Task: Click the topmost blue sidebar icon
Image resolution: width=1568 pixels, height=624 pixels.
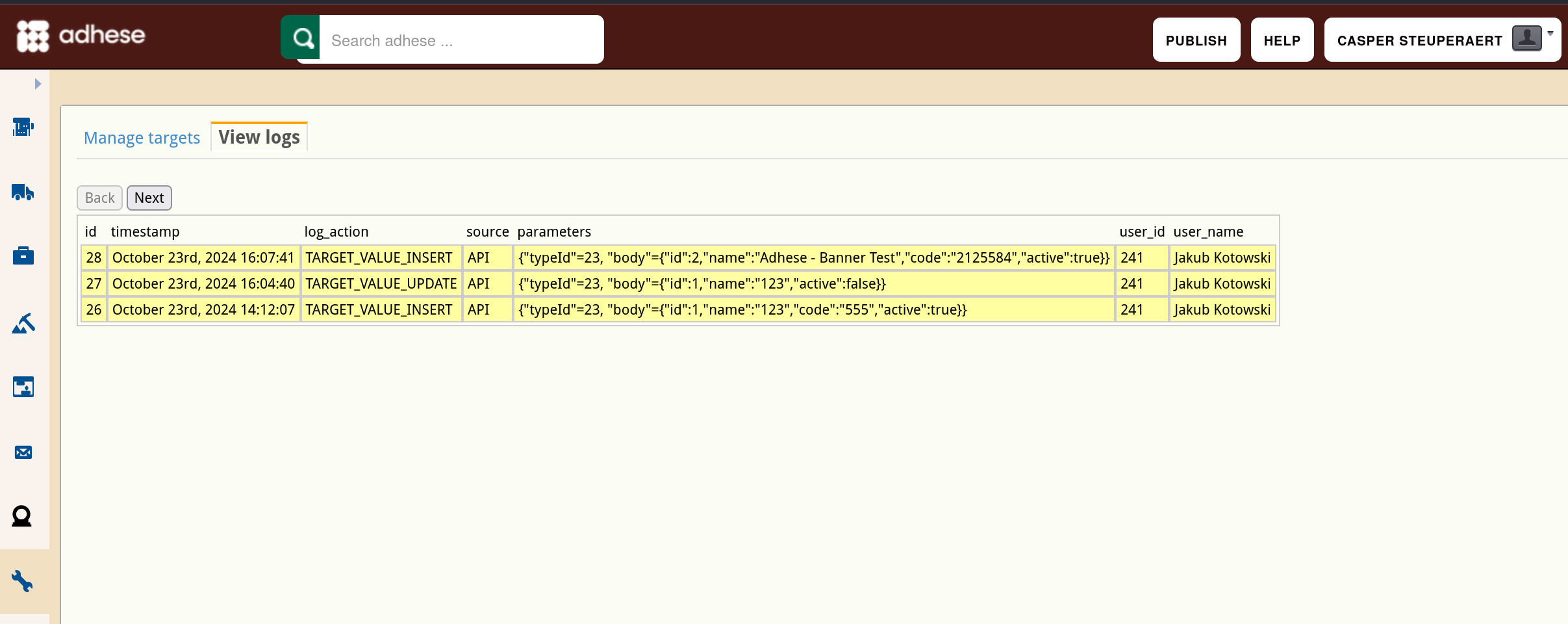Action: click(23, 127)
